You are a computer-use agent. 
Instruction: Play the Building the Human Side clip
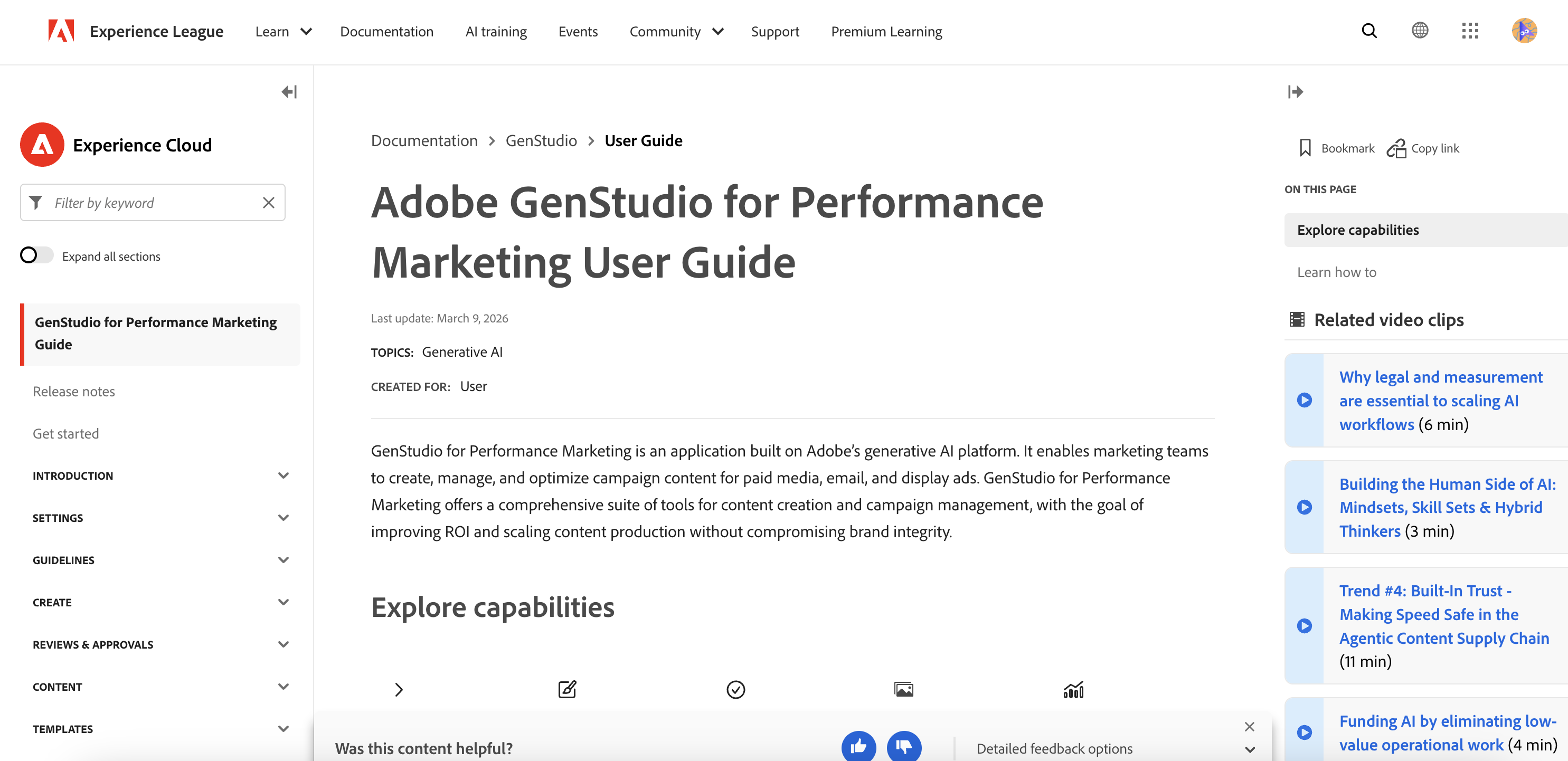point(1304,507)
